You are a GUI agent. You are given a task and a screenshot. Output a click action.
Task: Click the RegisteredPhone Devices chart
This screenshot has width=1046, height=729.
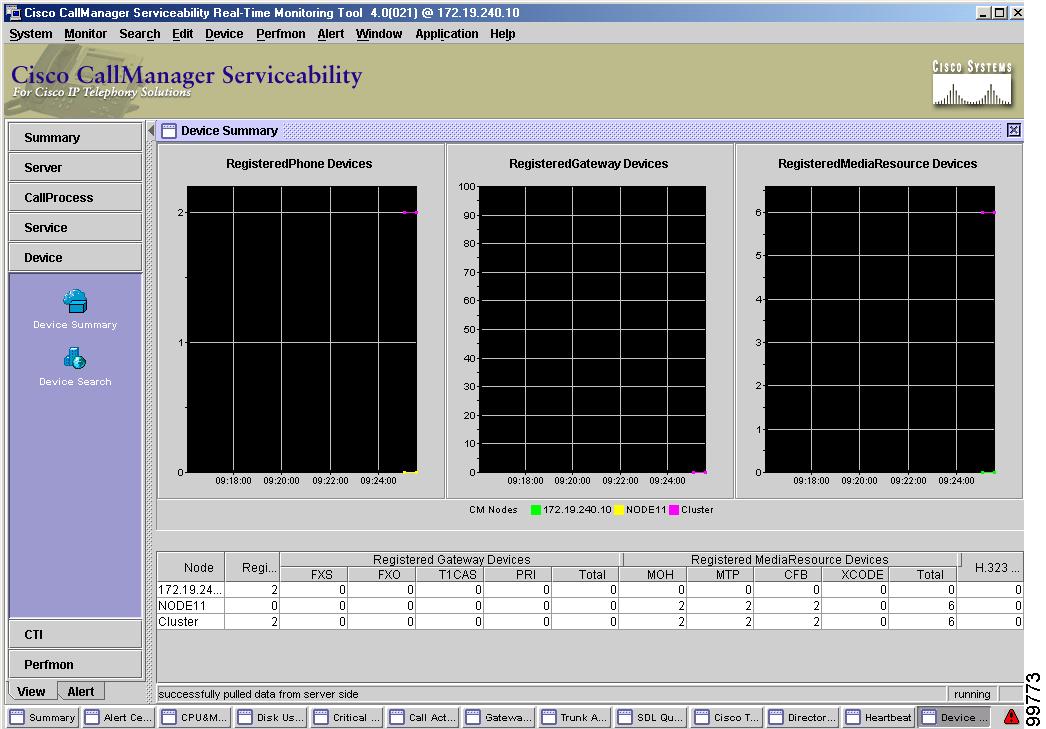pos(302,329)
